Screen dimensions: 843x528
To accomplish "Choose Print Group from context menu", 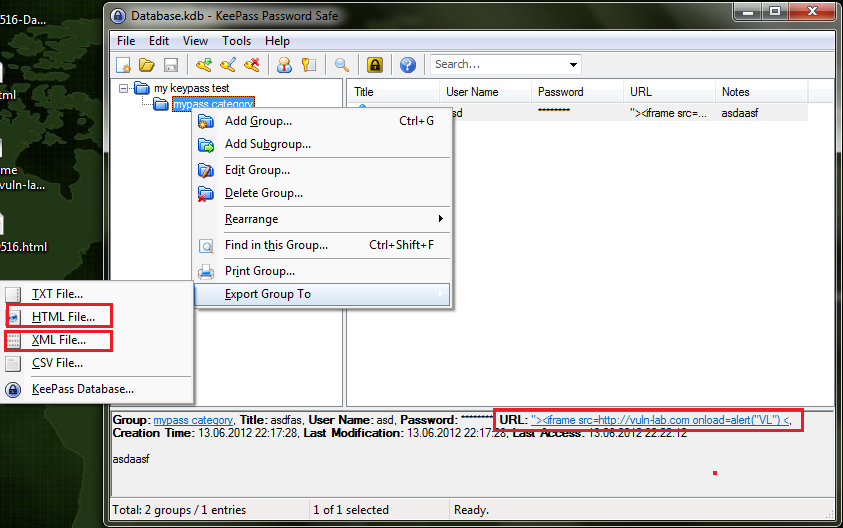I will [322, 271].
